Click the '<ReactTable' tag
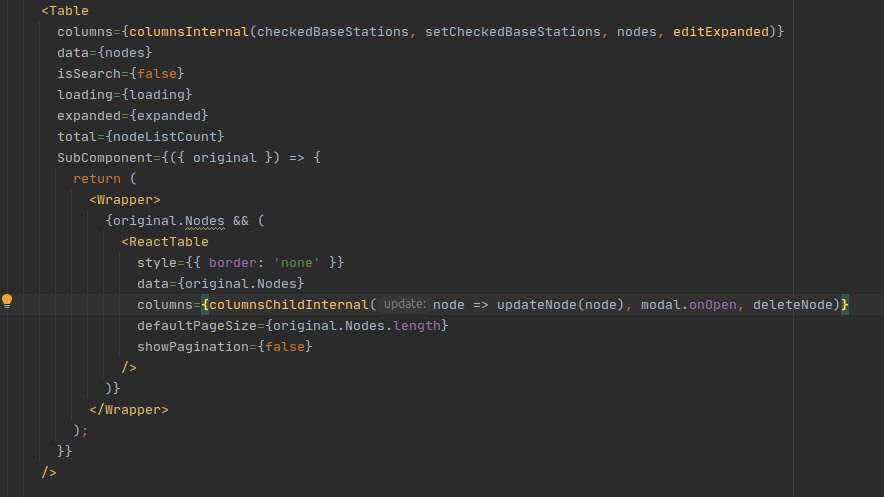The width and height of the screenshot is (884, 497). pyautogui.click(x=165, y=242)
